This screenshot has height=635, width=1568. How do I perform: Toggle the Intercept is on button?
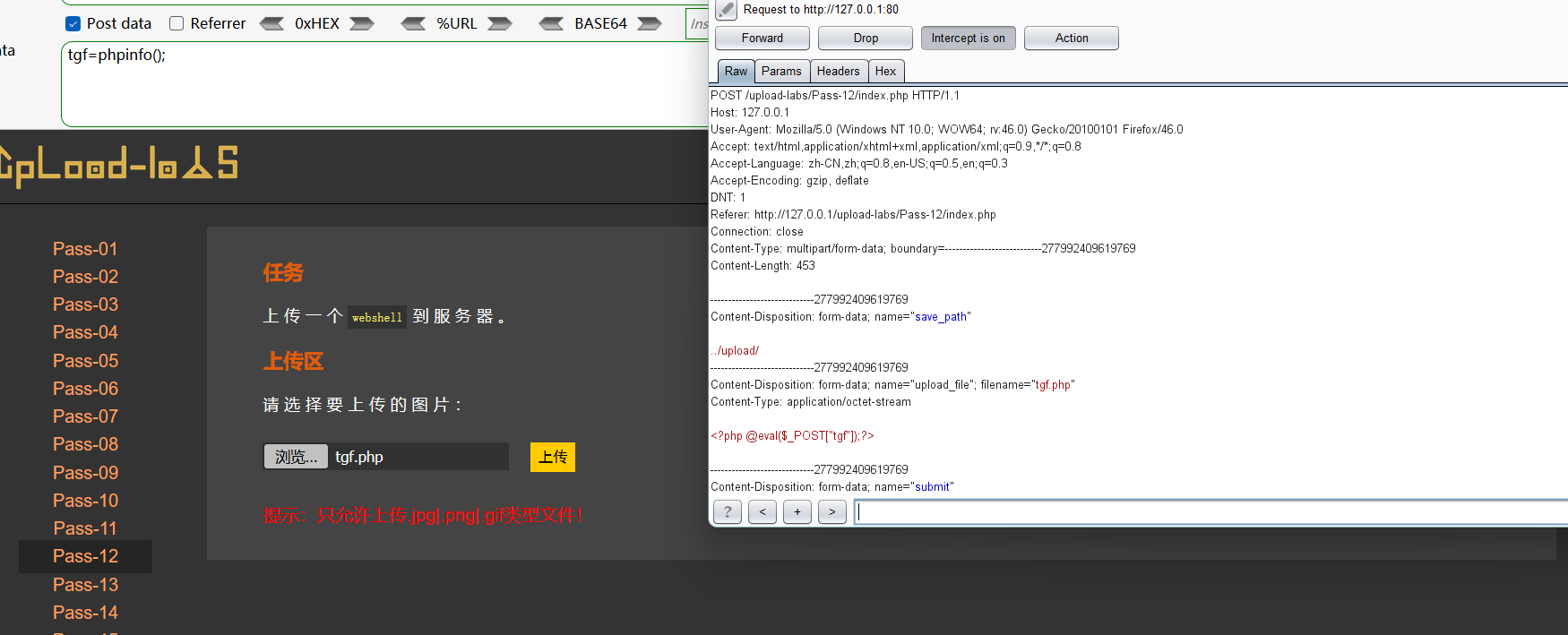(x=969, y=38)
